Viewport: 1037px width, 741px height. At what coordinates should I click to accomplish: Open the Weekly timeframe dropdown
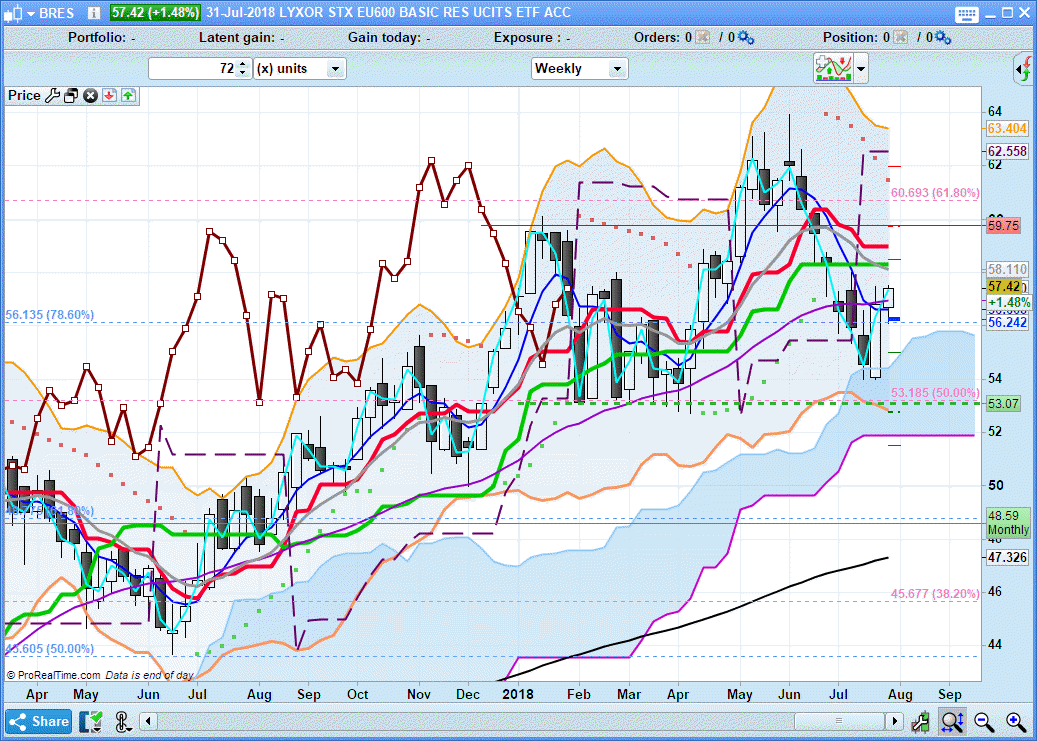[579, 68]
